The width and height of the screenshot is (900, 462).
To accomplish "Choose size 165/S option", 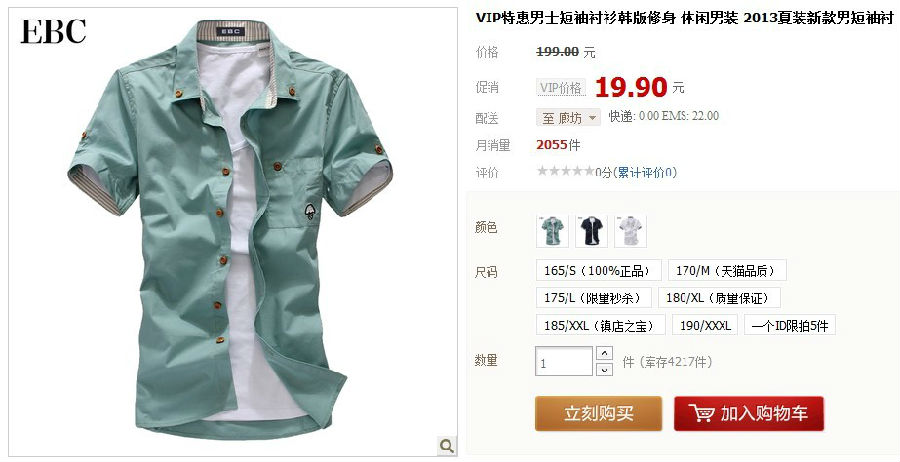I will (599, 270).
